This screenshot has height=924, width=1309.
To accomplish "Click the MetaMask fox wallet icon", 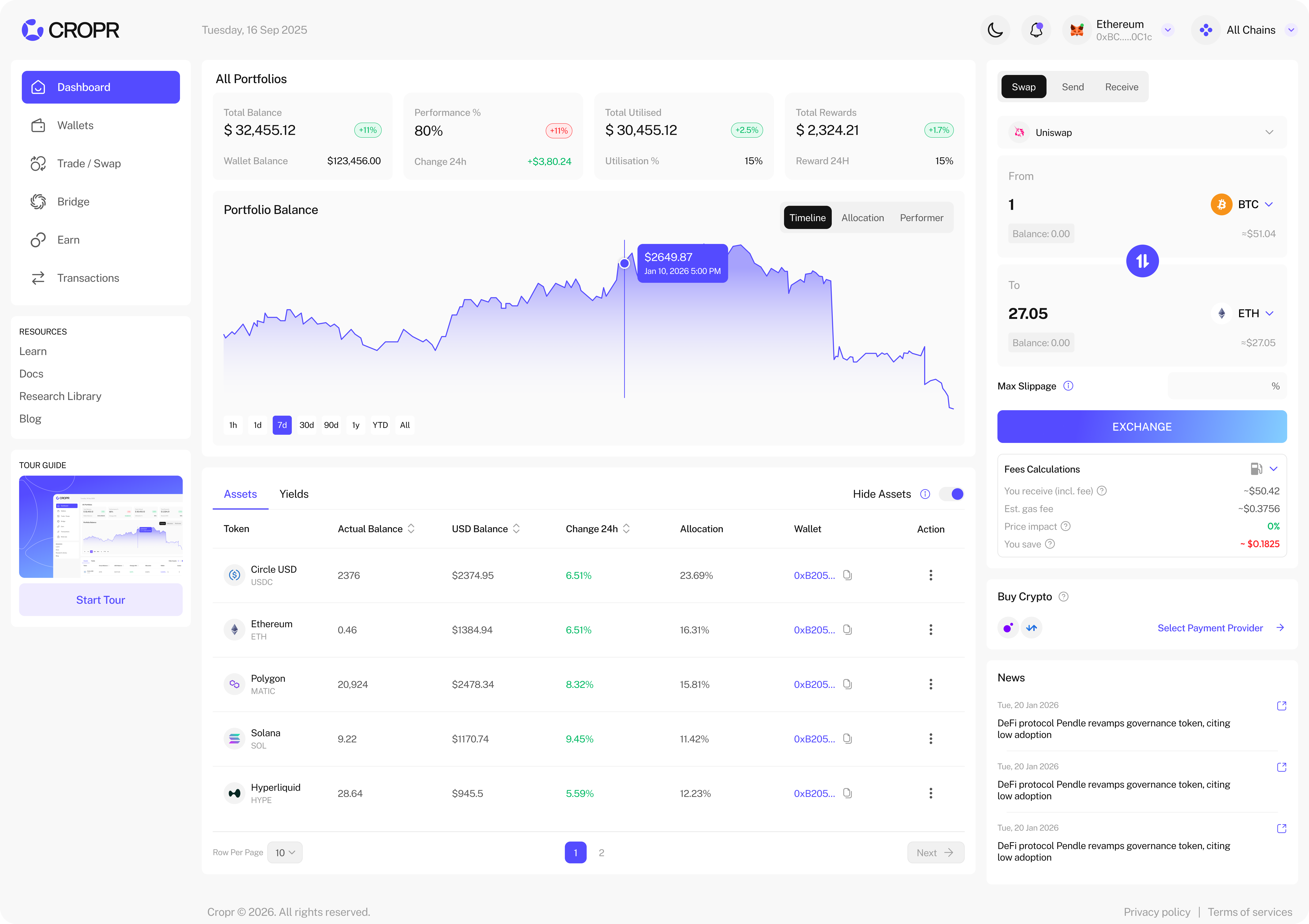I will 1077,30.
